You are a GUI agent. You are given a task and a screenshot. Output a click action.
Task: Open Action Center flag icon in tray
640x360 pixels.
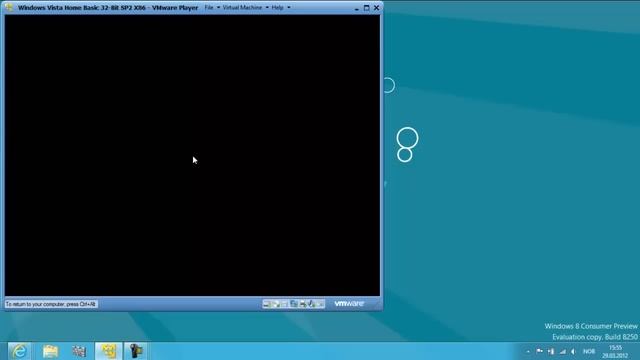(x=540, y=351)
